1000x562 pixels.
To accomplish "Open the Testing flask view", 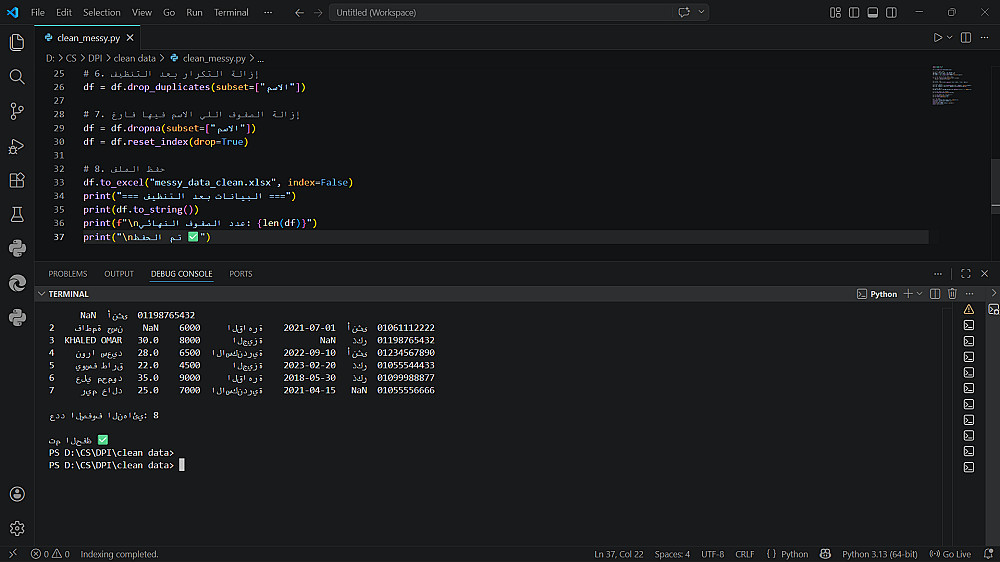I will 16,214.
